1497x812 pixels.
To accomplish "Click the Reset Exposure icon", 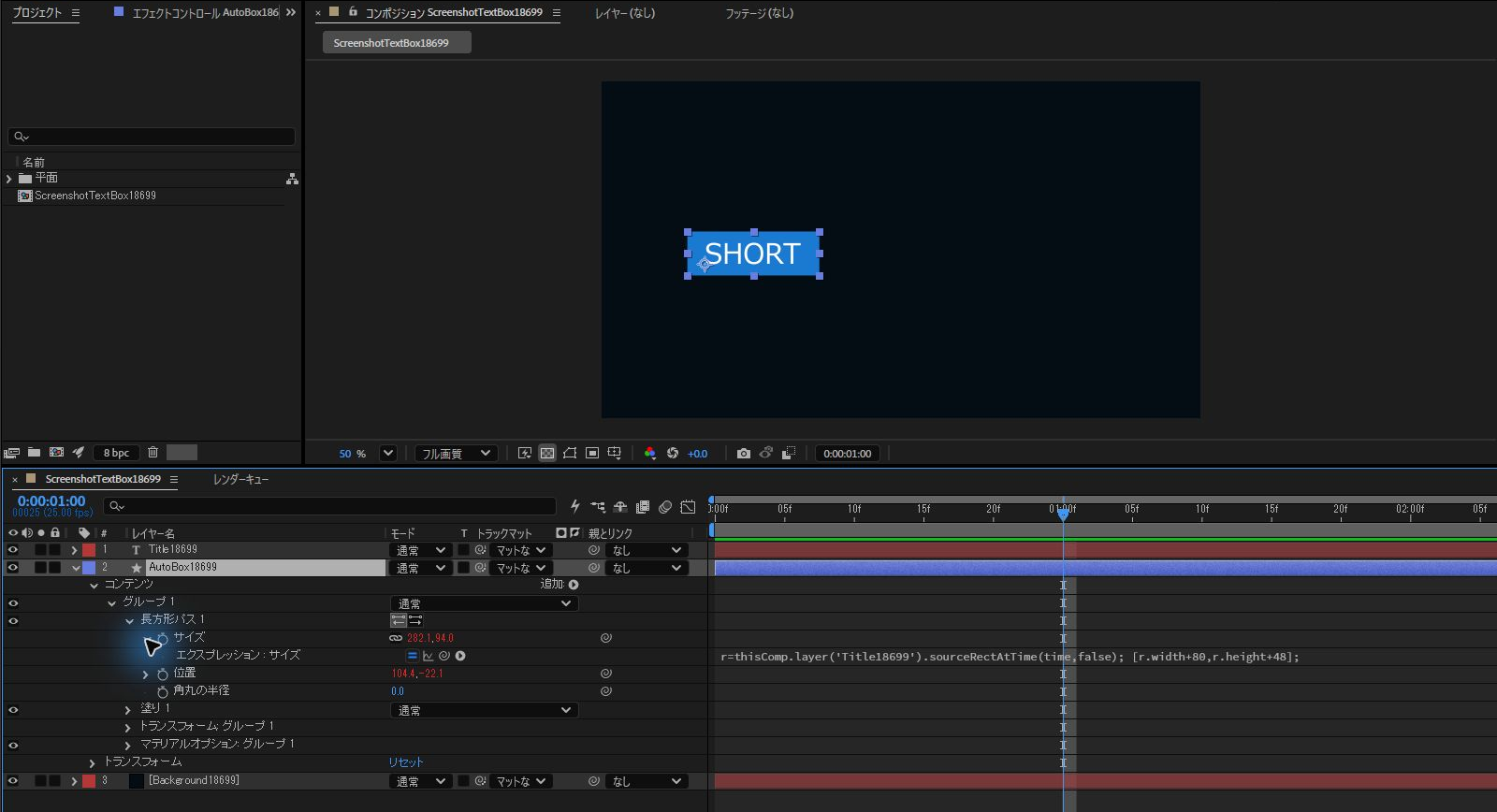I will [x=673, y=454].
